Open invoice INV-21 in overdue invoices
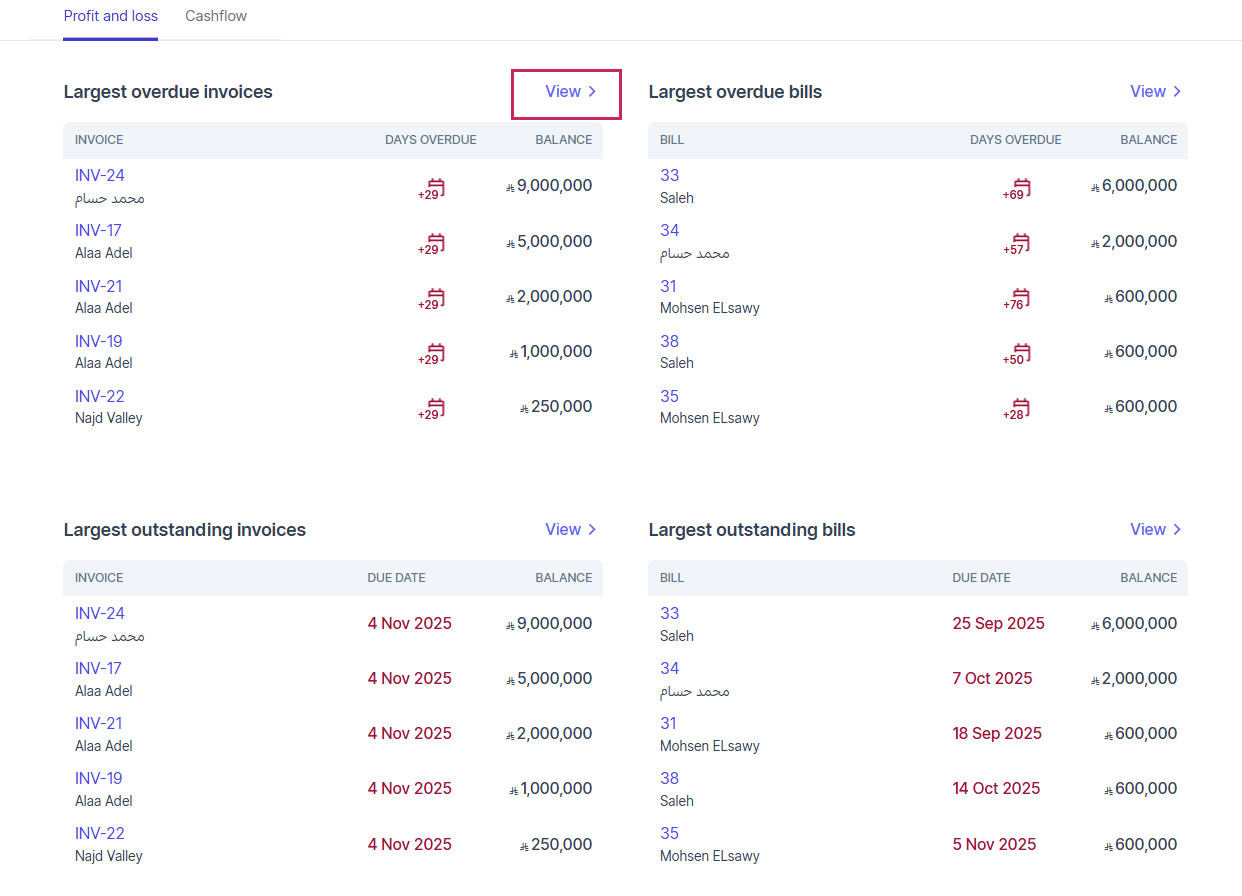 [x=99, y=286]
